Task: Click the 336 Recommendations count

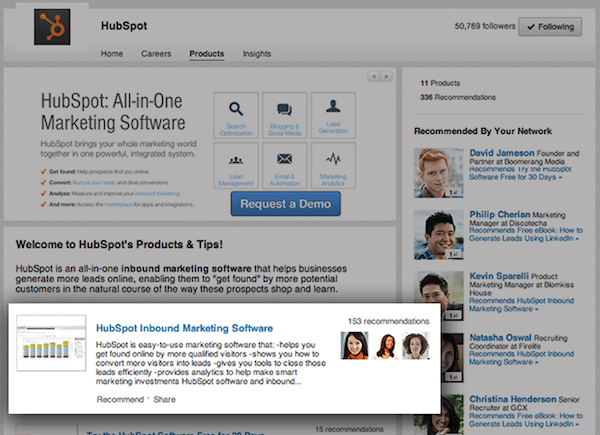Action: click(x=458, y=97)
